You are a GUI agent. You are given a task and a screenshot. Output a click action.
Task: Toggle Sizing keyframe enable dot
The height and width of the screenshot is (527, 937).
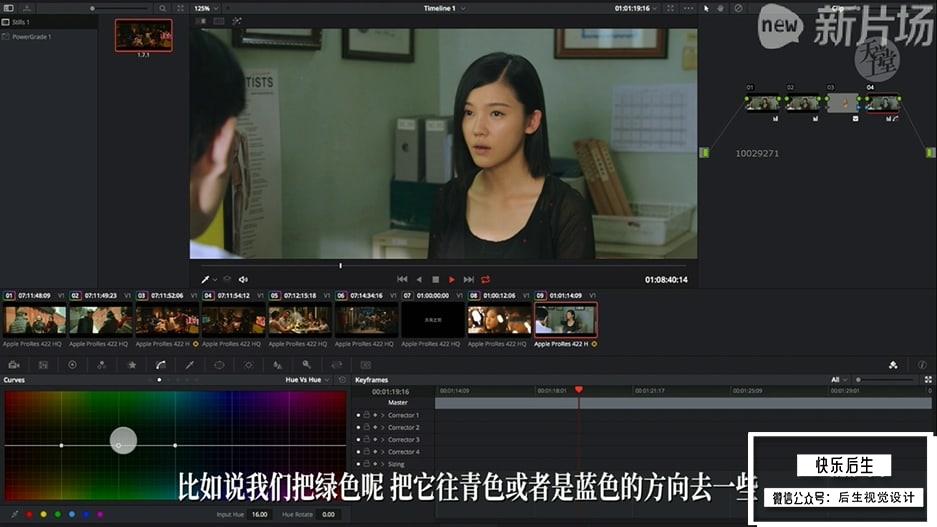[358, 464]
